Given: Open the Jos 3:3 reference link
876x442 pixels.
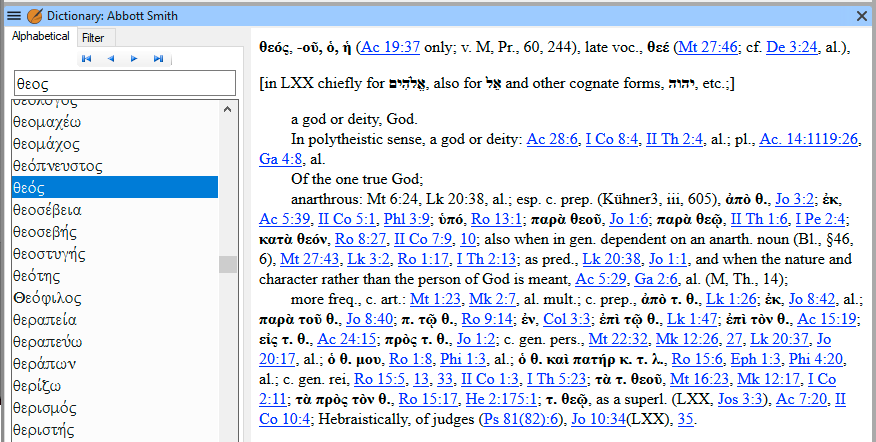Looking at the screenshot, I should click(x=742, y=399).
